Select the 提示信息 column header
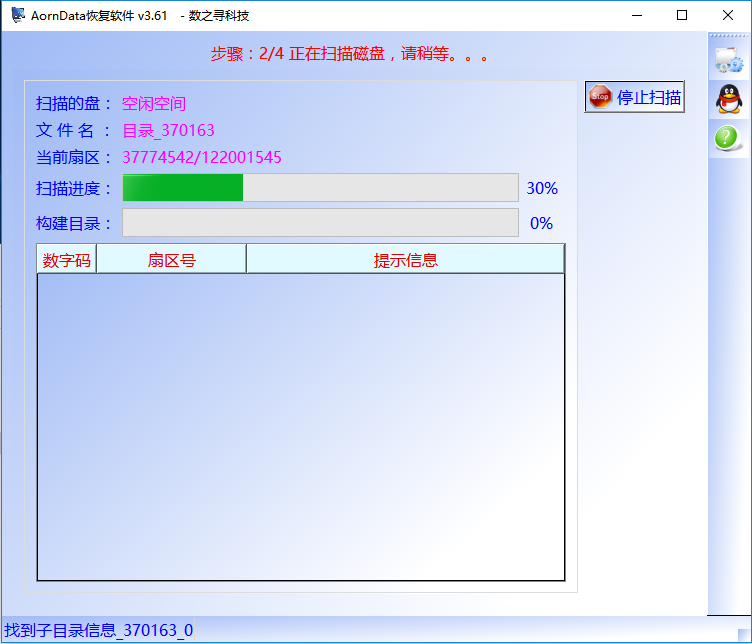Image resolution: width=752 pixels, height=644 pixels. [405, 259]
